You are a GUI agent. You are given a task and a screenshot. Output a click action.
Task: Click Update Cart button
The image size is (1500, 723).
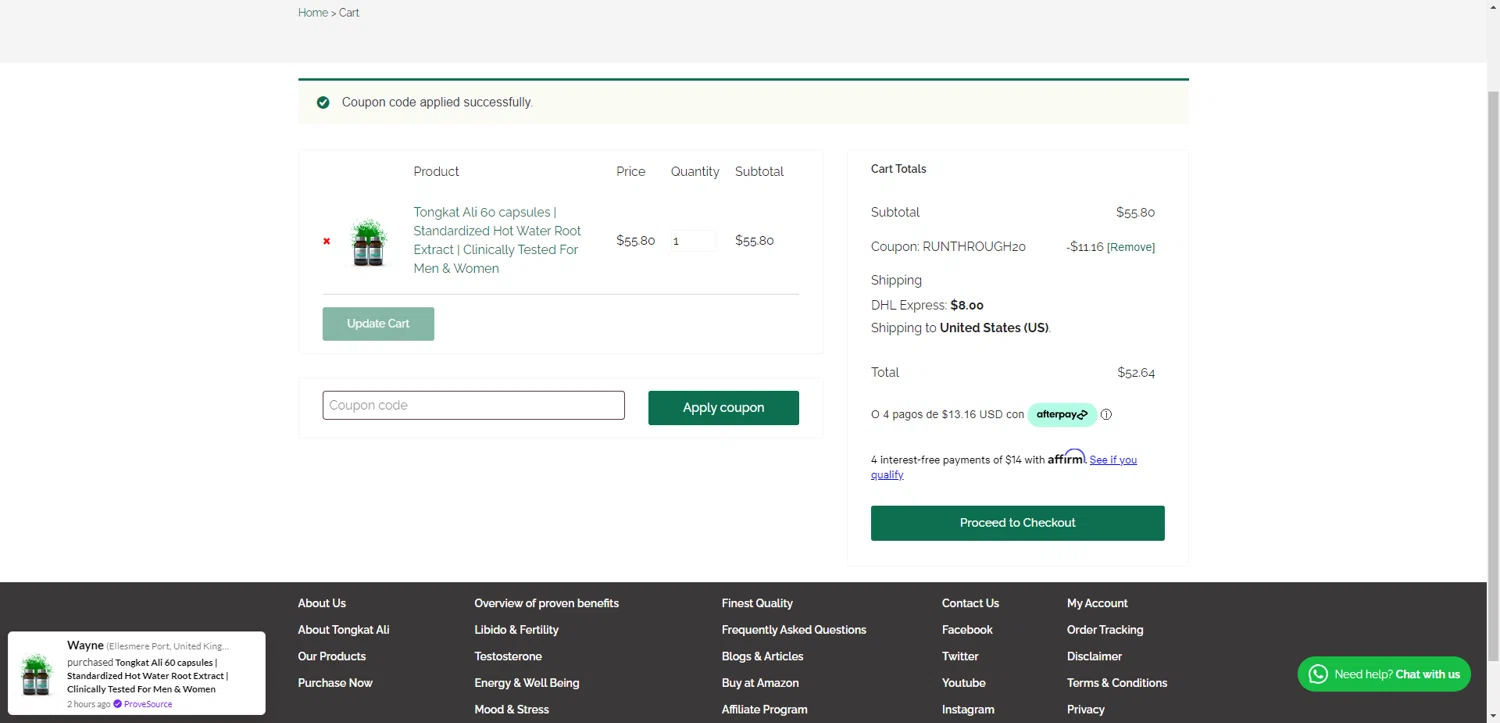(378, 324)
